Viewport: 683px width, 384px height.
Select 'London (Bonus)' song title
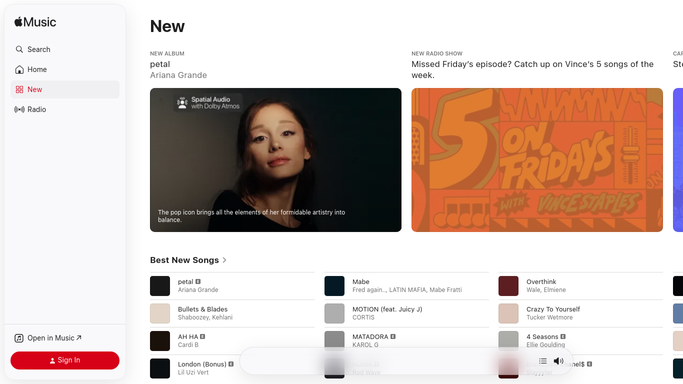click(x=202, y=364)
